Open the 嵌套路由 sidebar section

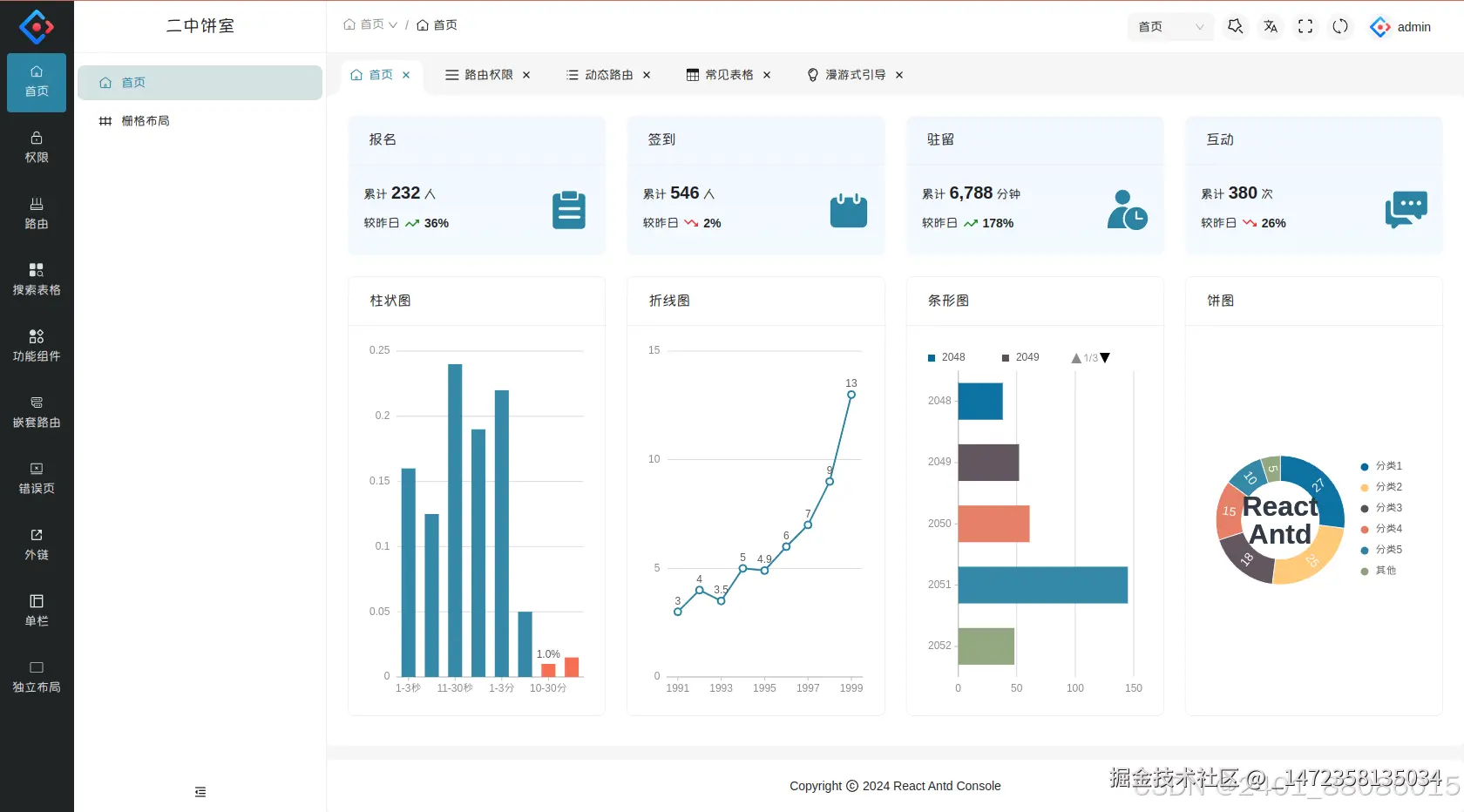click(x=37, y=413)
